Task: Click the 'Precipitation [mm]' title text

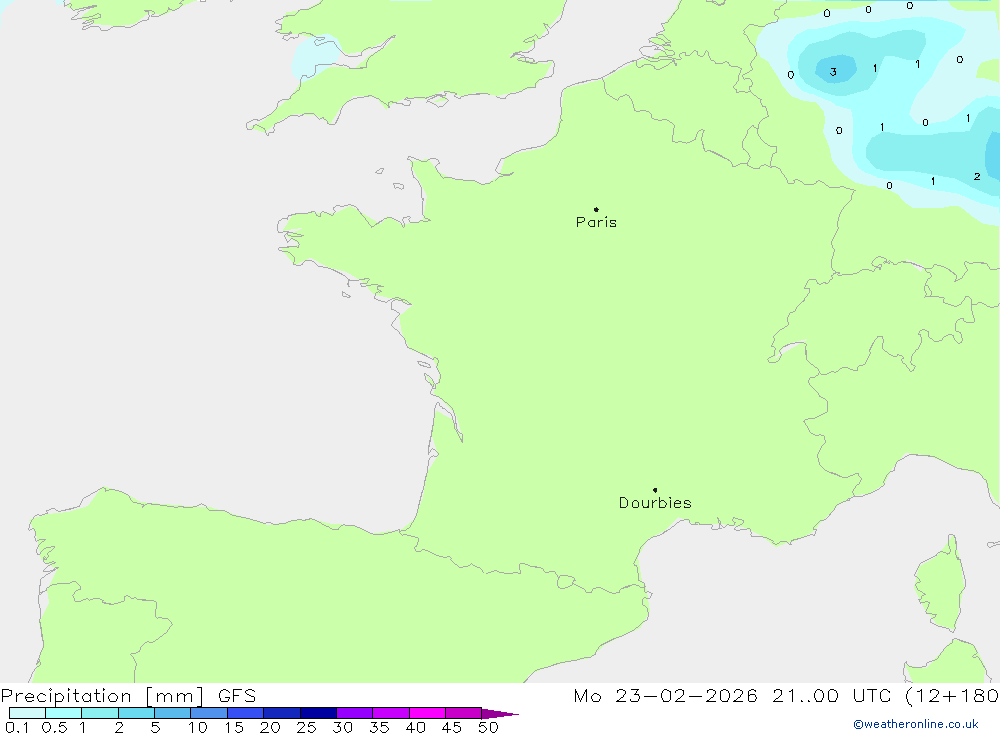Action: coord(102,696)
